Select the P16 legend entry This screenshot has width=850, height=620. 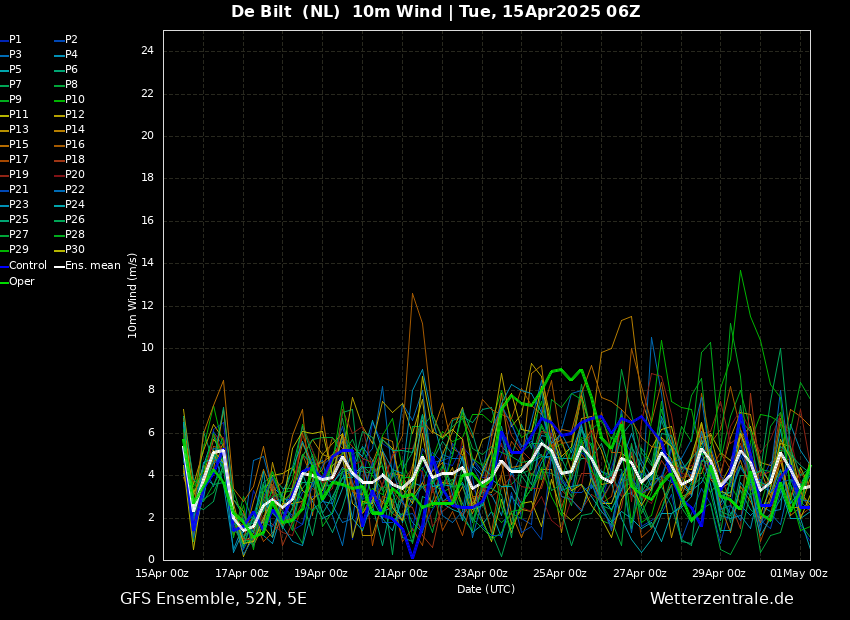(x=74, y=145)
